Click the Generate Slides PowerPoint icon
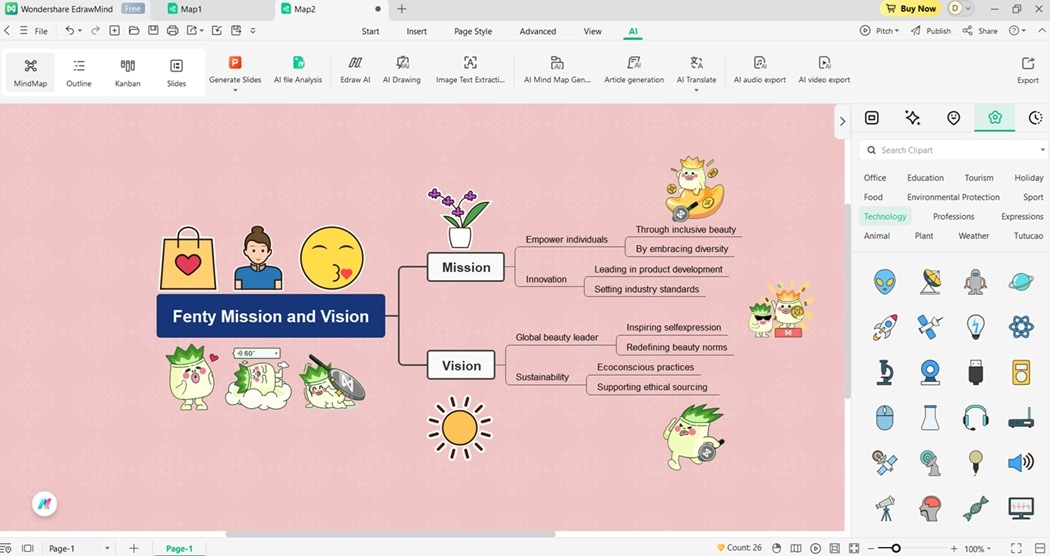The height and width of the screenshot is (556, 1050). [x=235, y=62]
